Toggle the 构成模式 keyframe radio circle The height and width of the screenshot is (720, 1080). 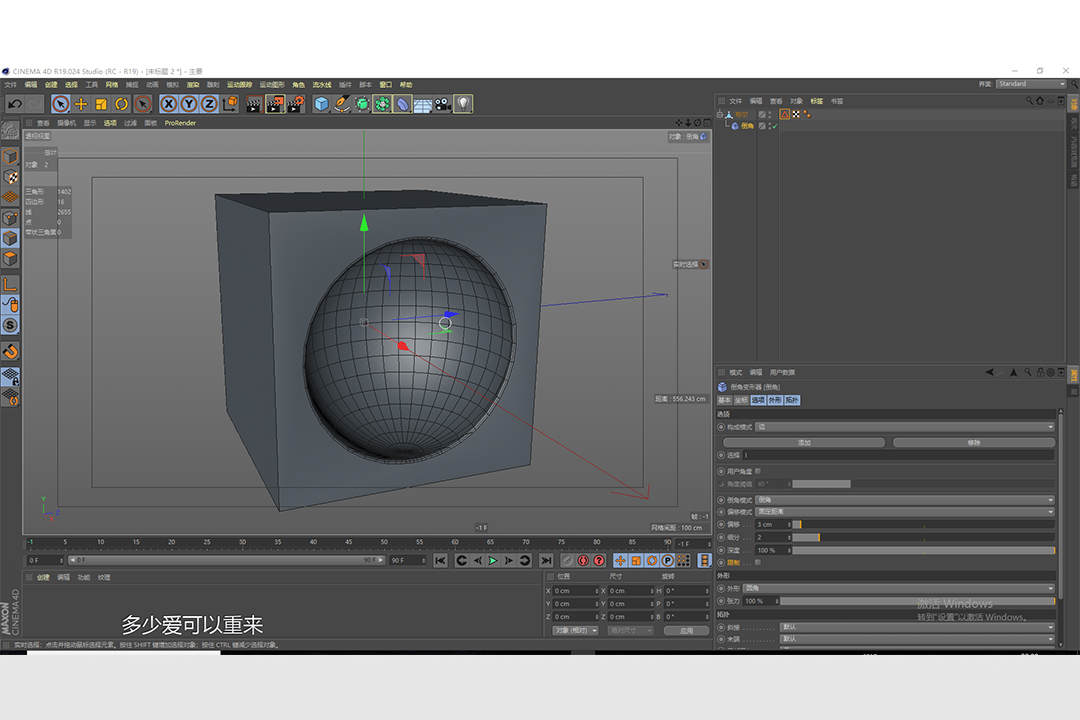coord(721,427)
